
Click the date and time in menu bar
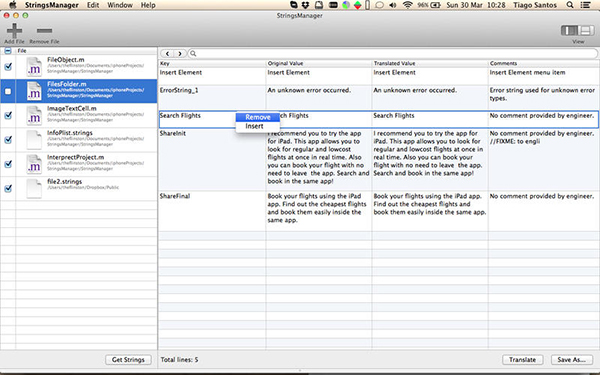click(x=476, y=5)
